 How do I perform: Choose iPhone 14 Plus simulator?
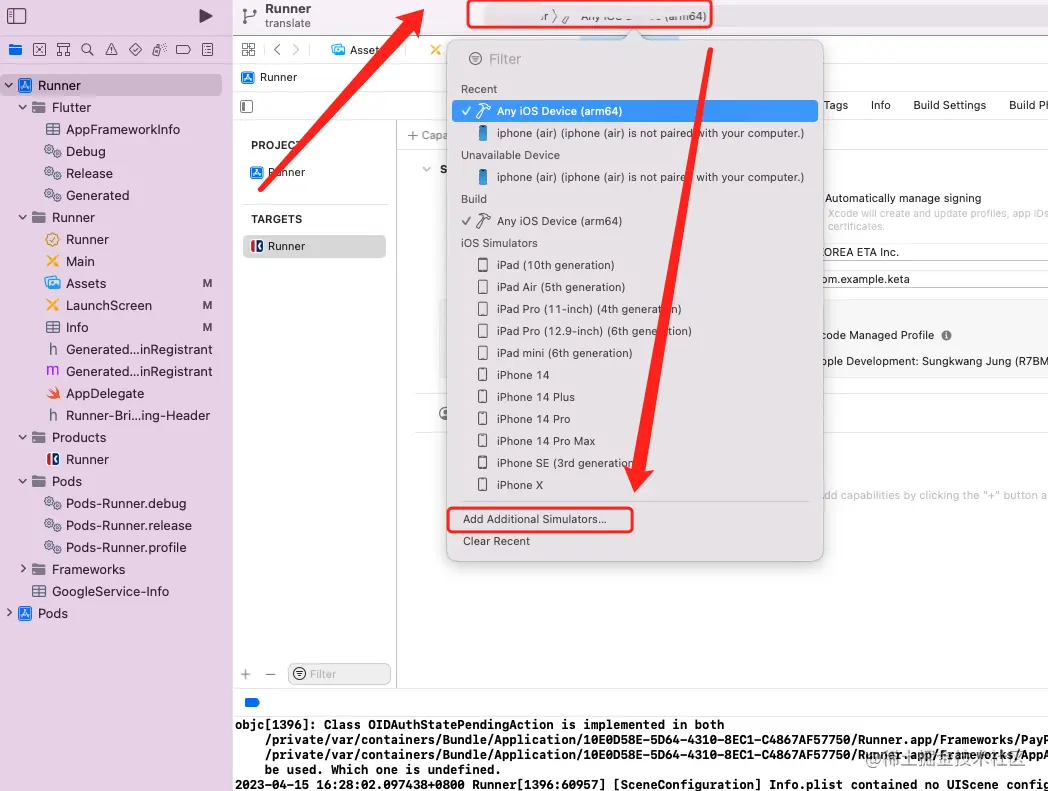point(634,397)
